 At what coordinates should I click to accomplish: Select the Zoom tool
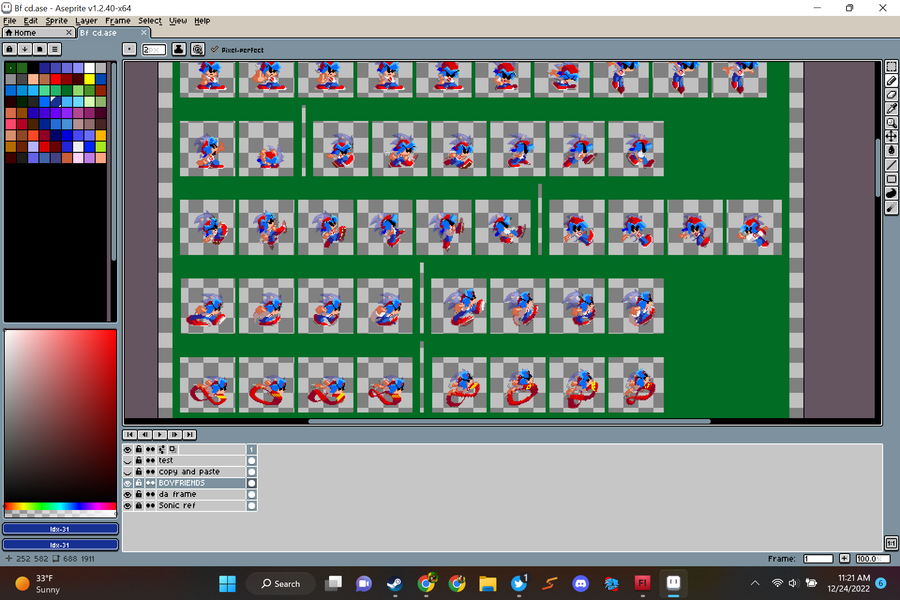(891, 122)
